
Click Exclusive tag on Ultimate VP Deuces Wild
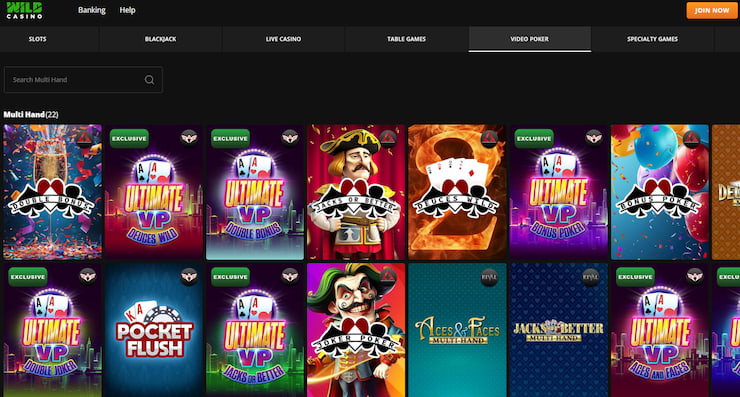click(129, 138)
